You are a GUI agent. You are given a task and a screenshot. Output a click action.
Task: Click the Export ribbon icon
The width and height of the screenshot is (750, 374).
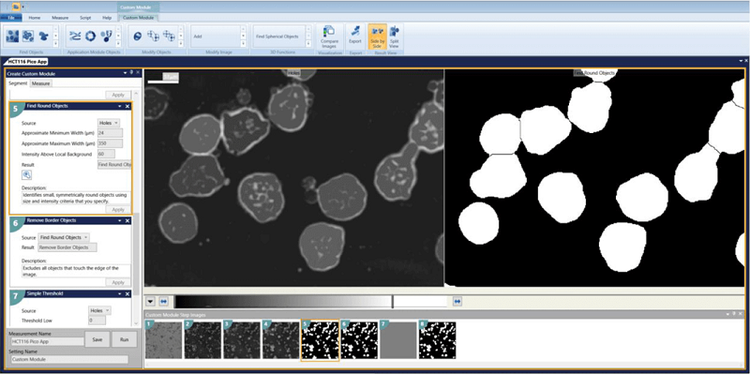355,34
